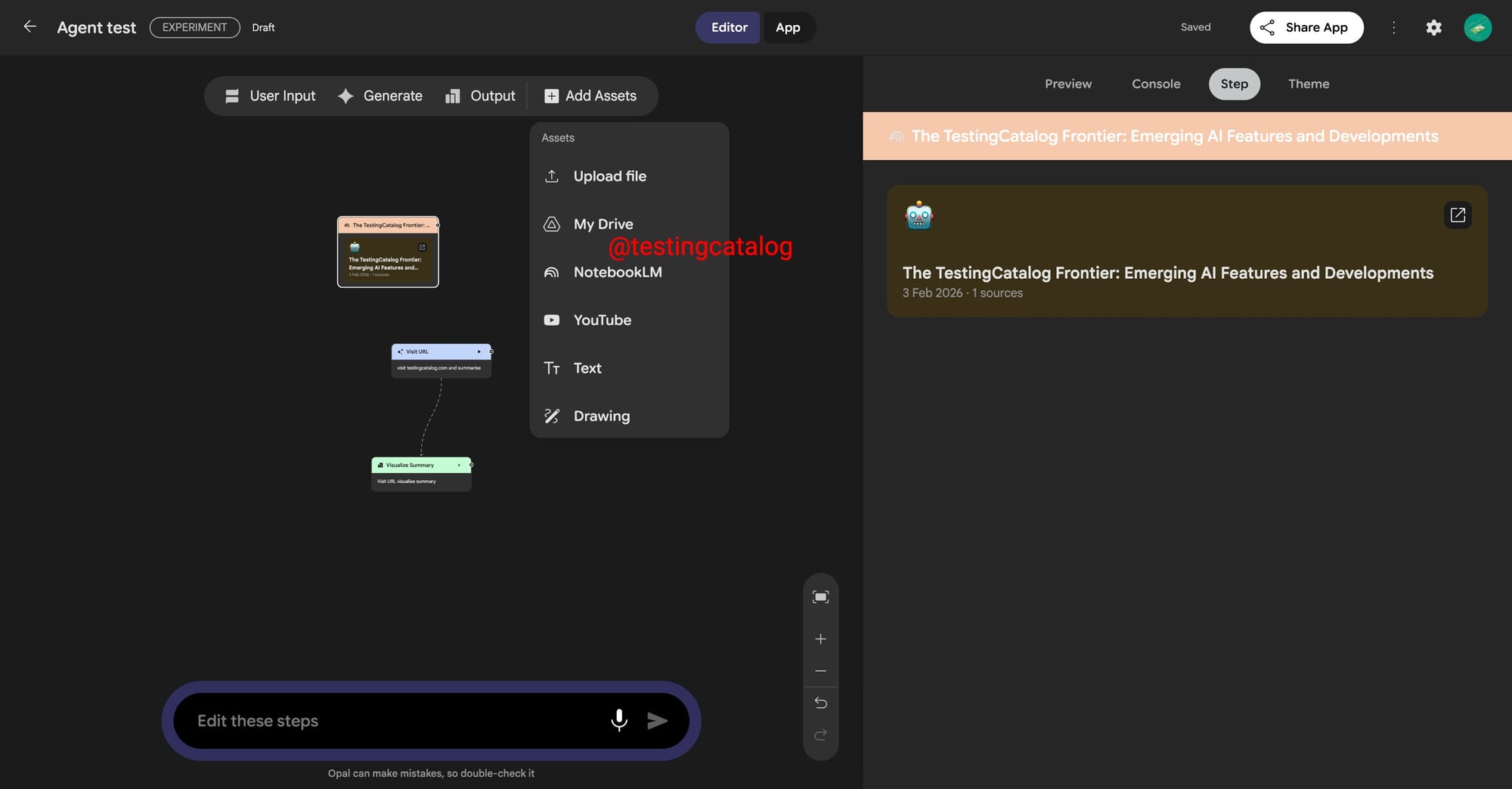Choose Upload file in Assets menu
The image size is (1512, 789).
(609, 176)
